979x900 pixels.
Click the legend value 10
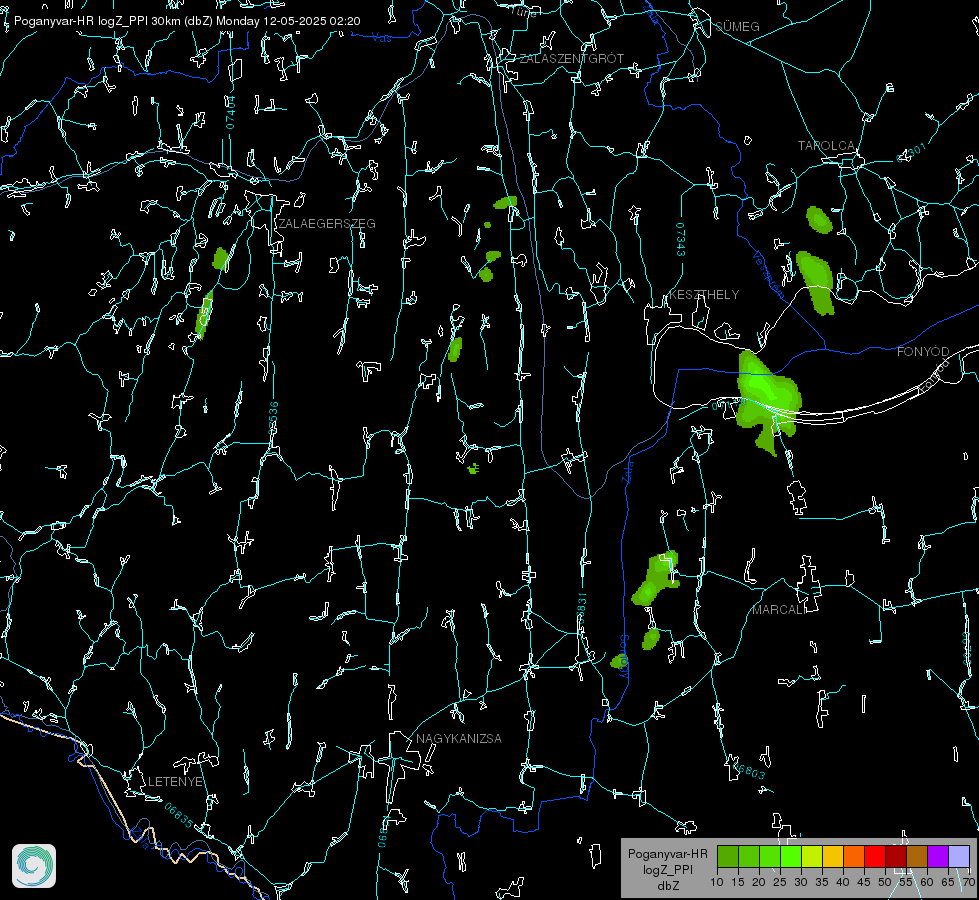(x=717, y=882)
